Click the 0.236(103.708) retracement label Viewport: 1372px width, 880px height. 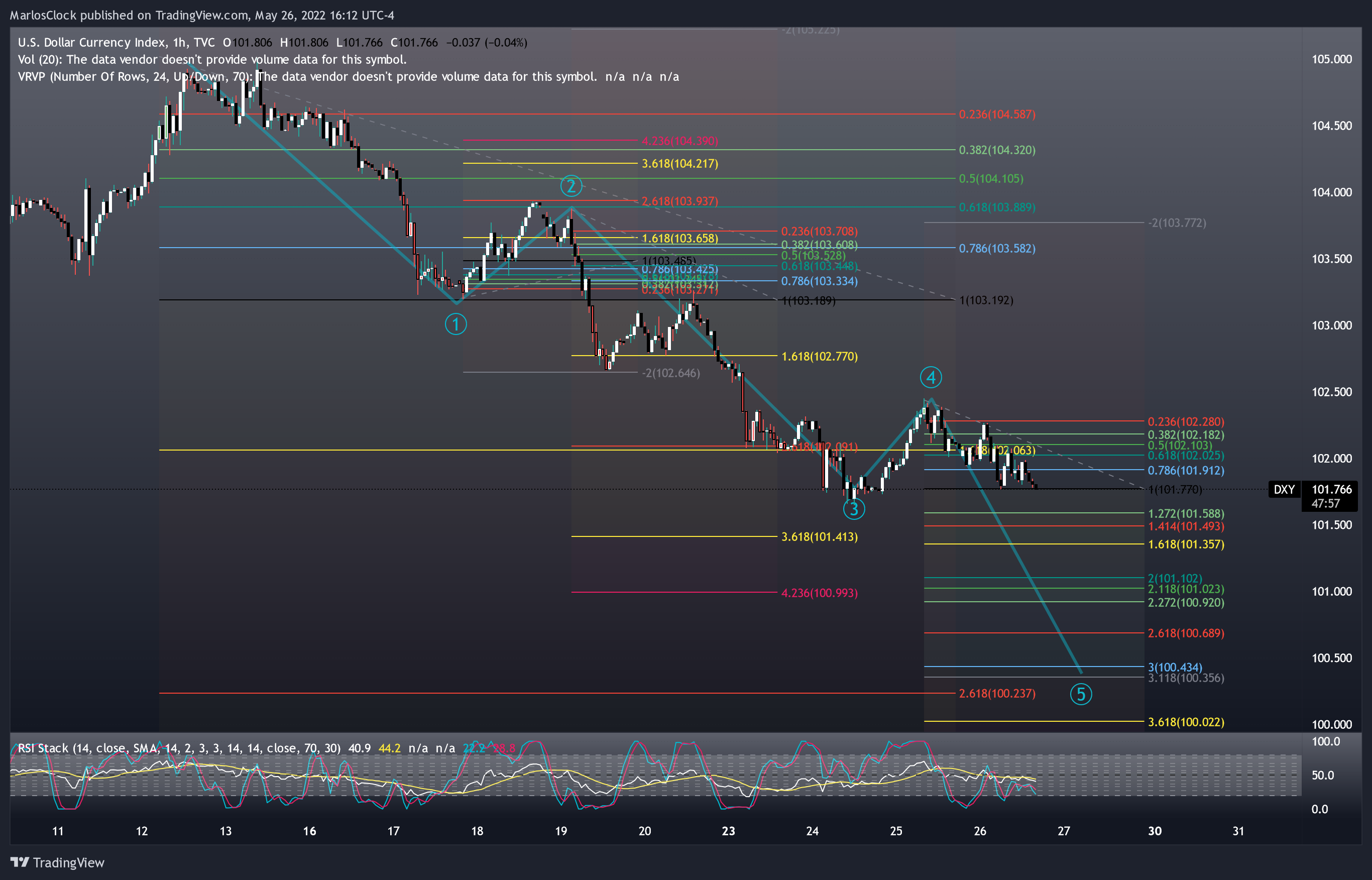819,231
